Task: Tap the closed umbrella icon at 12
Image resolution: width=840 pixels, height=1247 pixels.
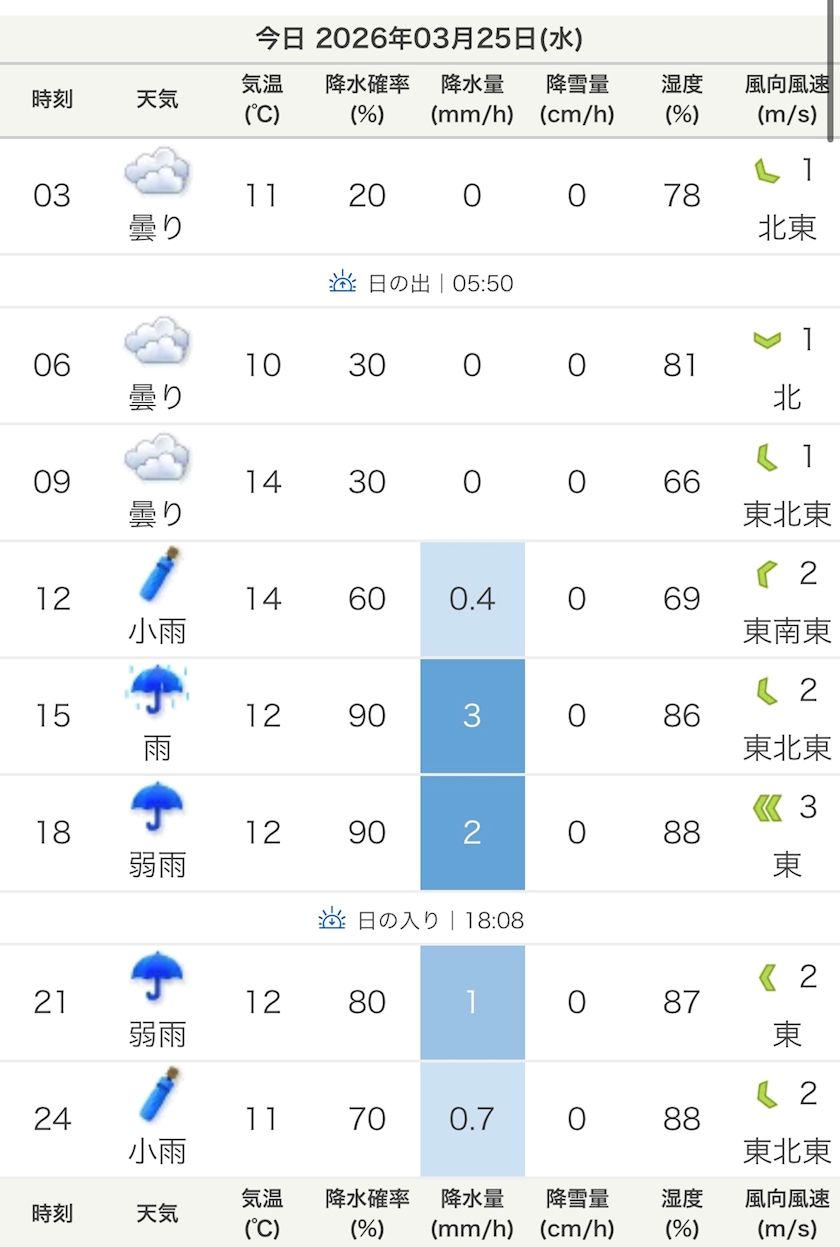Action: click(157, 575)
